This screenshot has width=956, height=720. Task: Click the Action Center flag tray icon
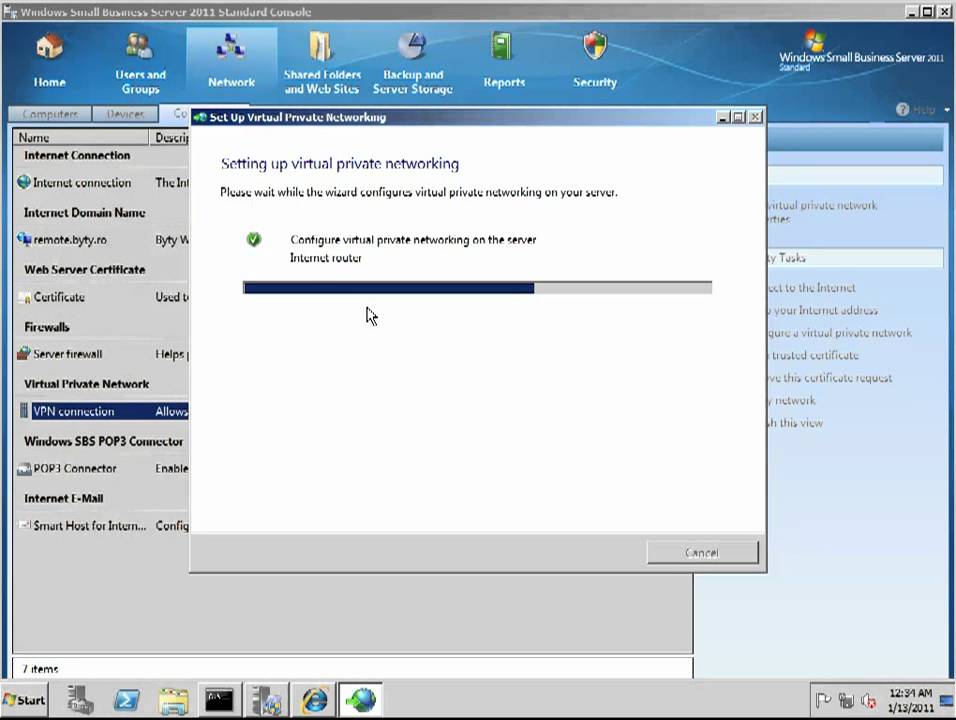click(823, 700)
